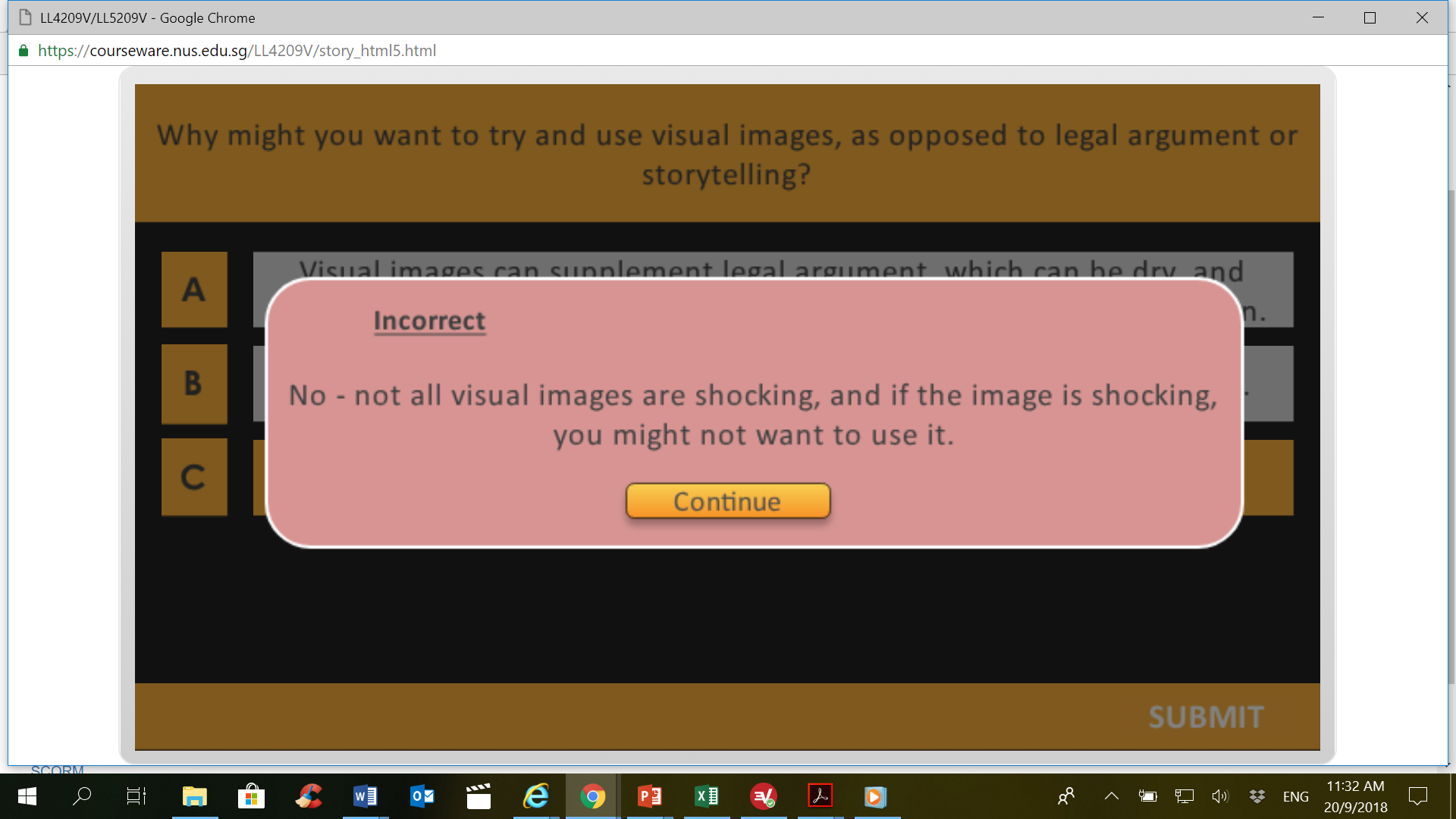The height and width of the screenshot is (819, 1456).
Task: Click the green secure padlock icon
Action: (x=24, y=51)
